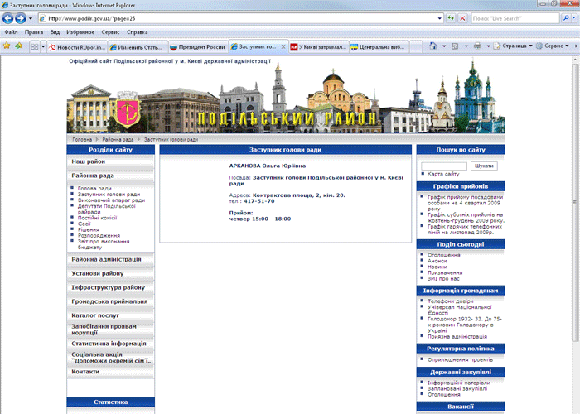Click the Home page icon in toolbar

click(433, 46)
